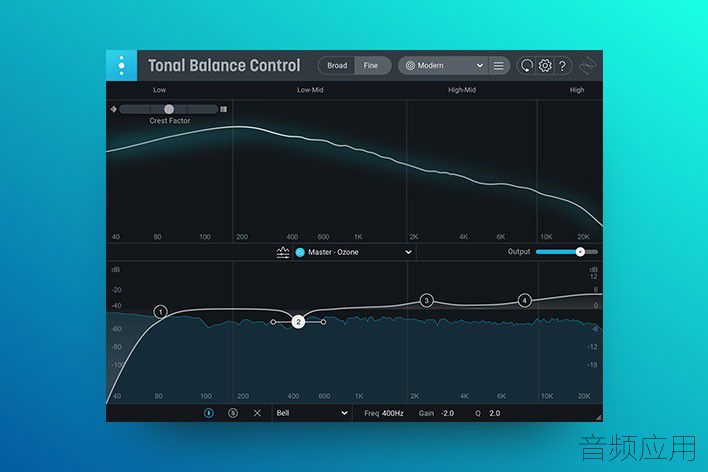The height and width of the screenshot is (472, 708).
Task: Switch view to Broad mode
Action: tap(337, 66)
